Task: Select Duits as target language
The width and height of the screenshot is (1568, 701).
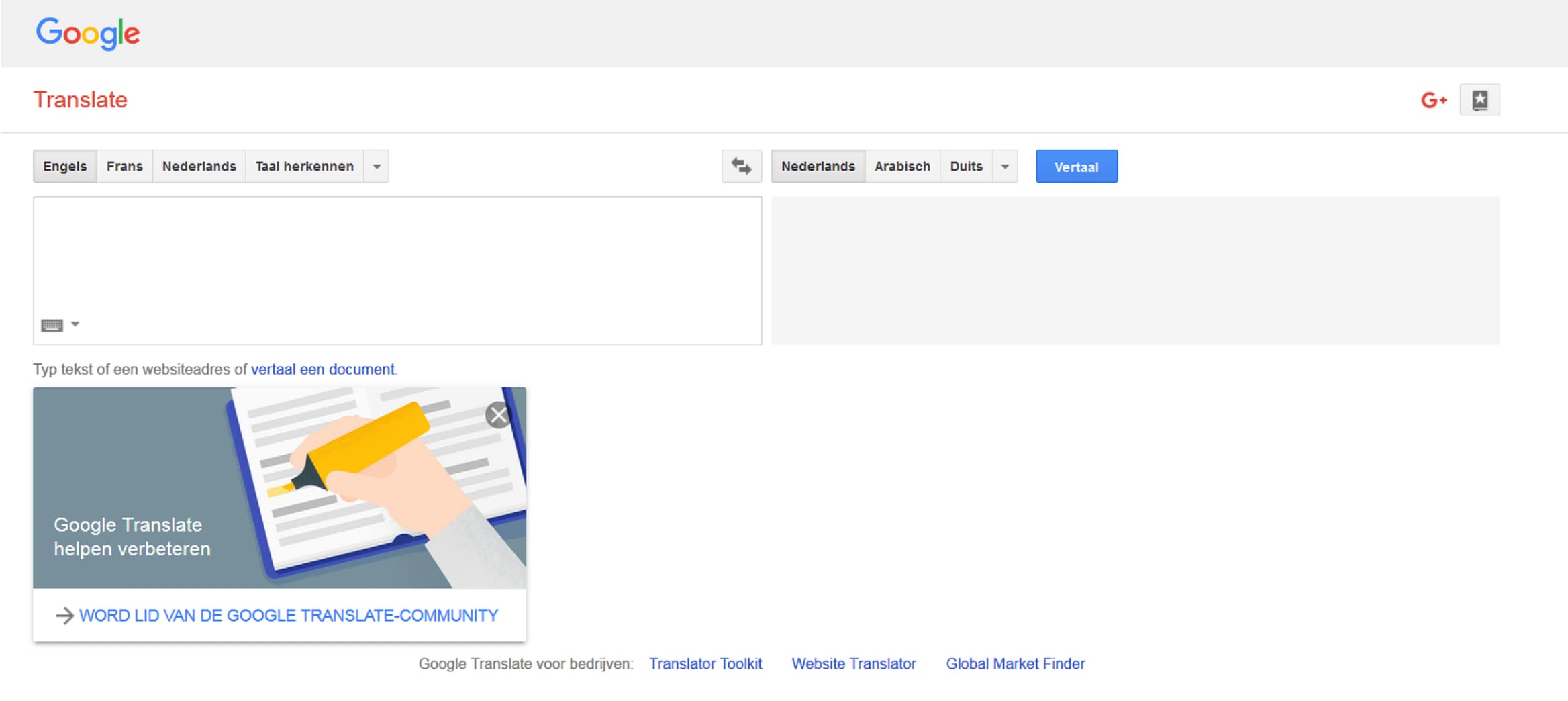Action: click(967, 166)
